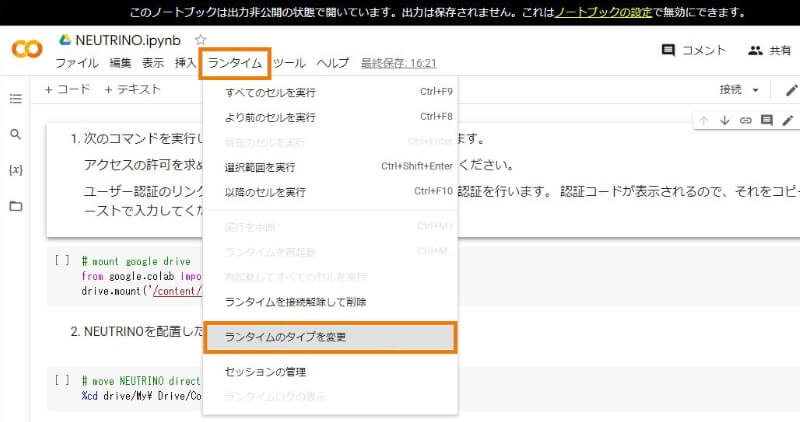Viewport: 800px width, 422px height.
Task: Open the ヘルプ menu
Action: tap(333, 63)
